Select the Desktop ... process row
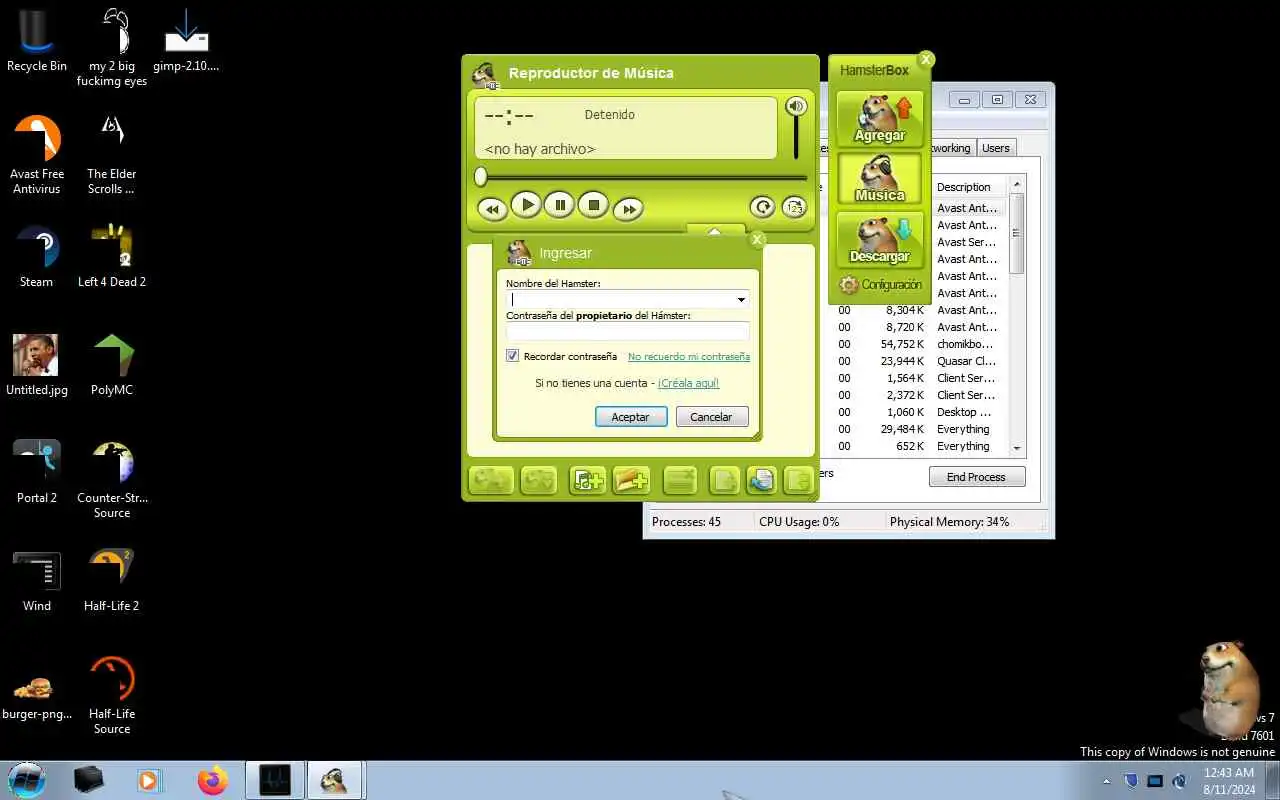The height and width of the screenshot is (800, 1280). point(914,412)
